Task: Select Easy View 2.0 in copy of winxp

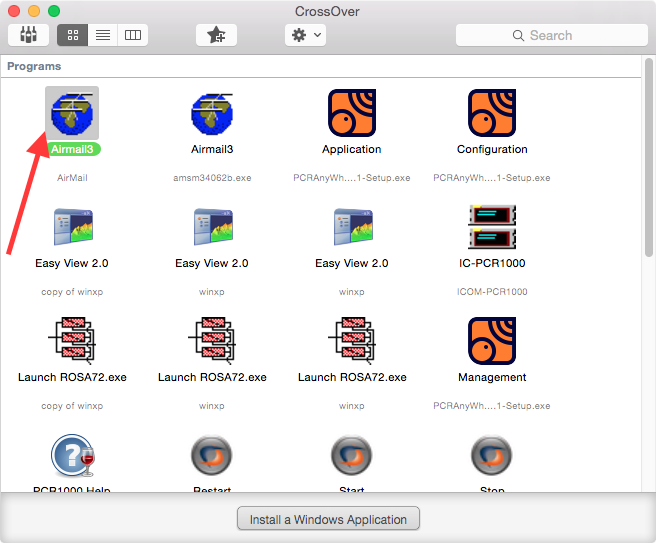Action: [73, 226]
